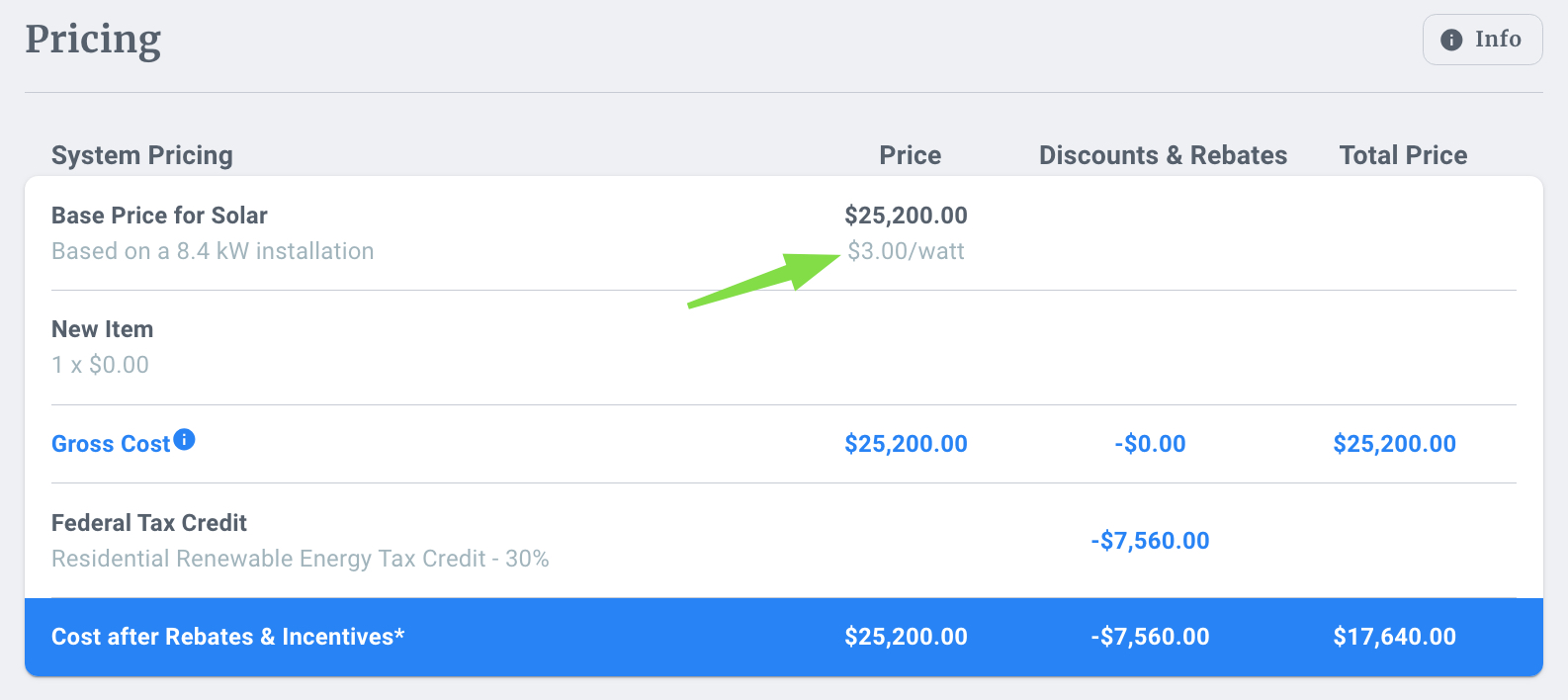Click the $3.00/watt price rate
1568x700 pixels.
click(x=906, y=251)
